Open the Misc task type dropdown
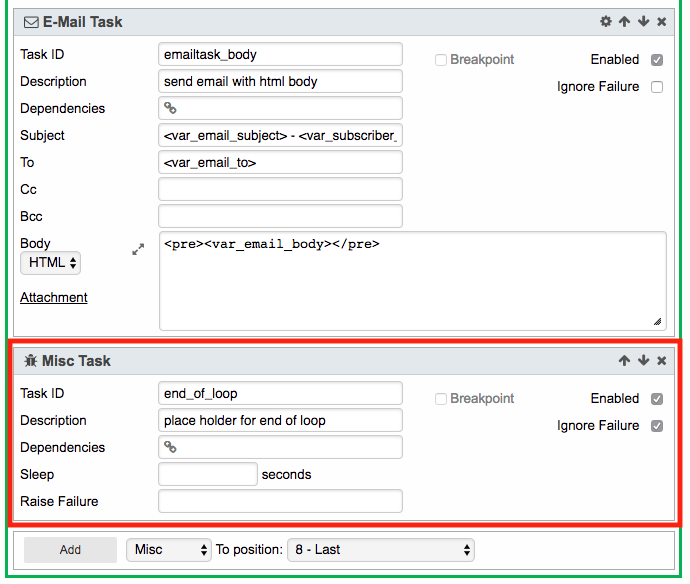This screenshot has width=690, height=584. [169, 550]
